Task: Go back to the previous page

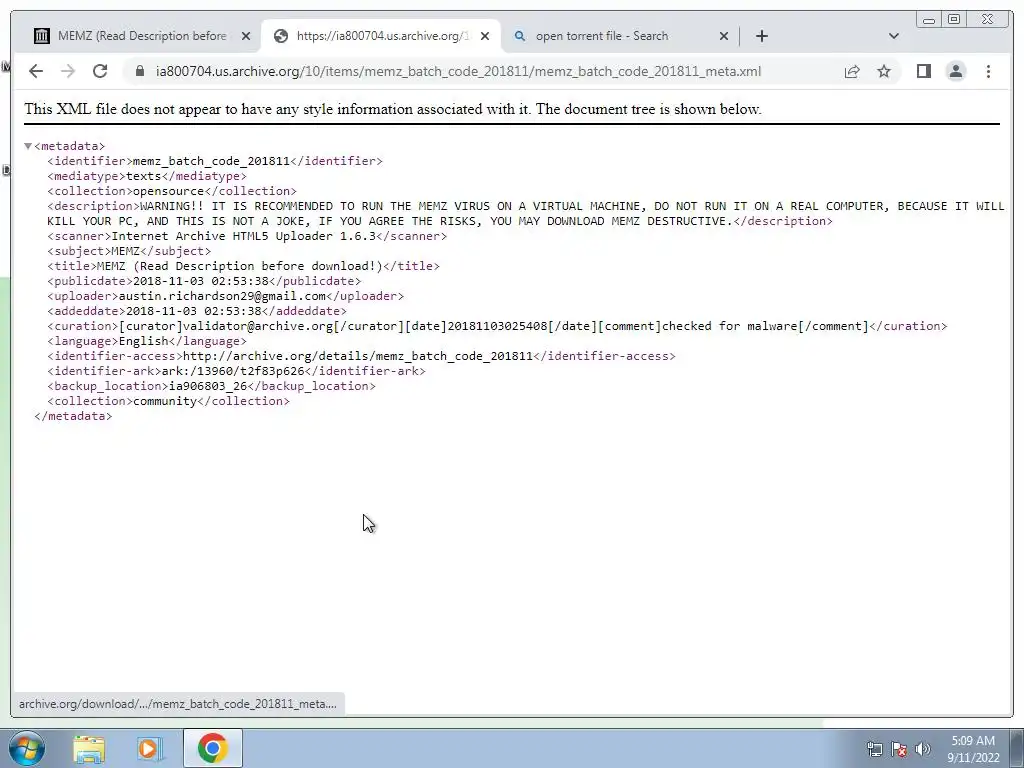Action: coord(36,71)
